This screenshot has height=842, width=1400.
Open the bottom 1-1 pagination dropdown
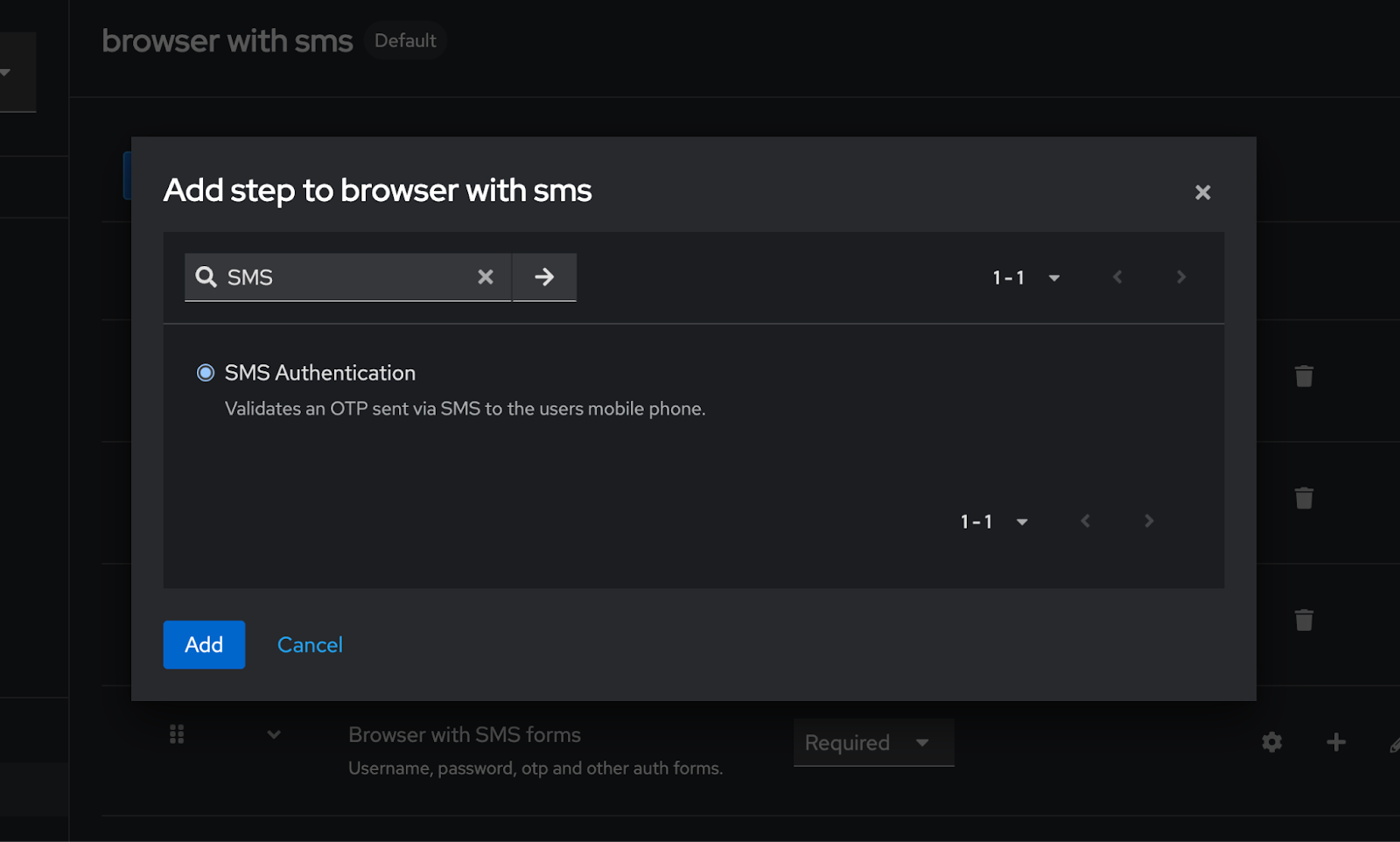click(x=993, y=521)
